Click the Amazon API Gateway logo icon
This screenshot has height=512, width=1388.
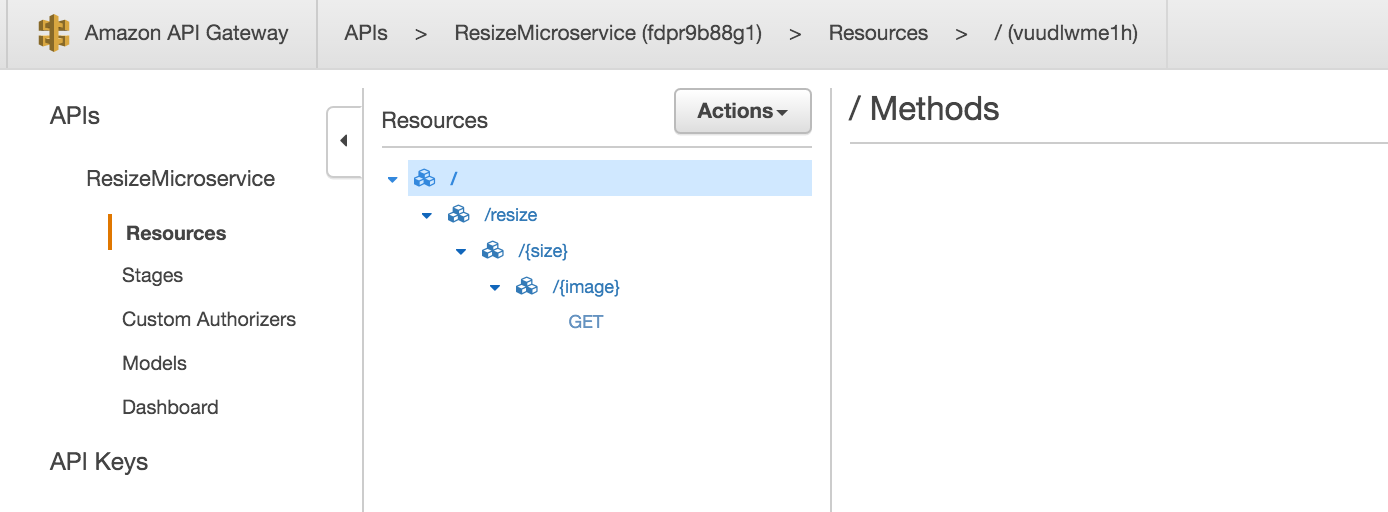54,33
